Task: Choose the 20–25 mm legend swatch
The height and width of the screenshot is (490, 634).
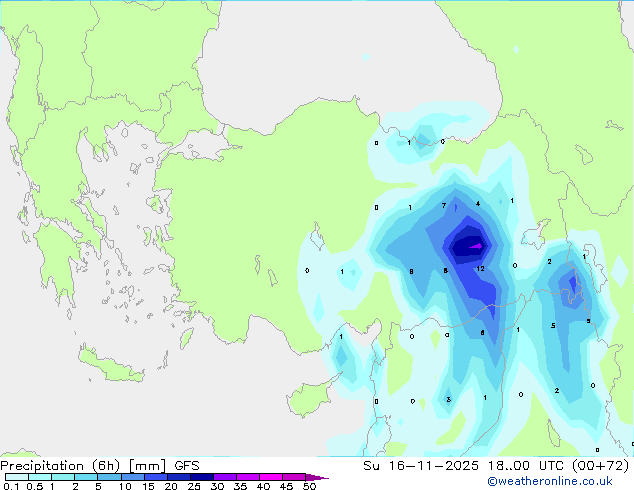Action: pos(179,477)
